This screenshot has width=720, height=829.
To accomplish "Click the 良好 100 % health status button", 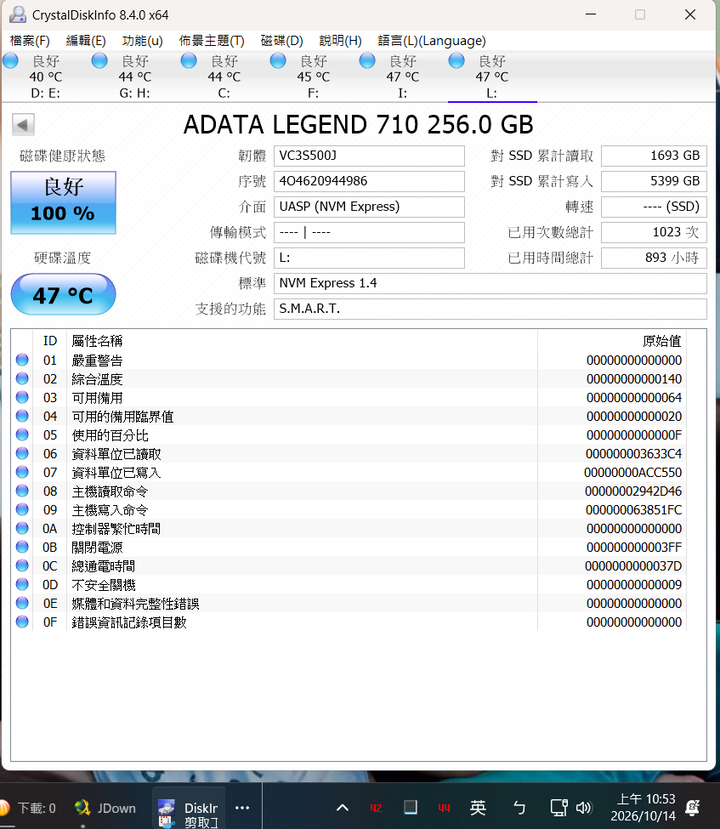I will 63,202.
